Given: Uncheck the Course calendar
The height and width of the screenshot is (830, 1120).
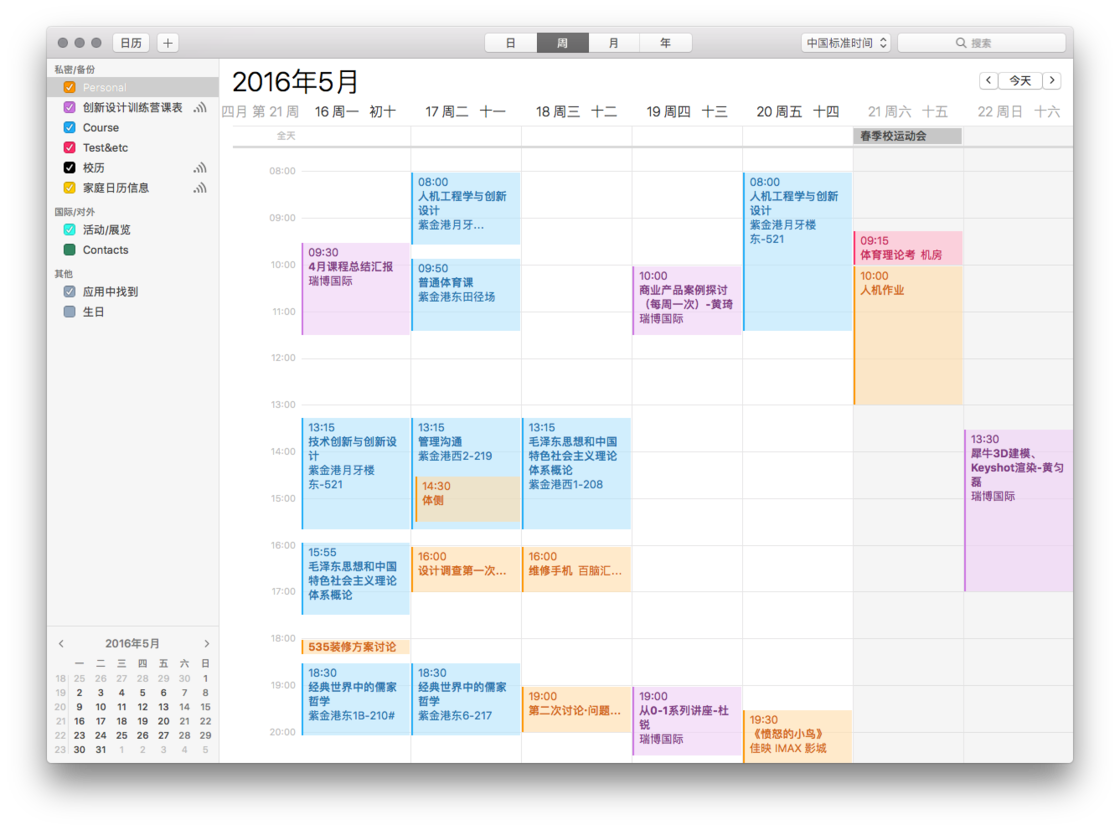Looking at the screenshot, I should click(x=69, y=127).
